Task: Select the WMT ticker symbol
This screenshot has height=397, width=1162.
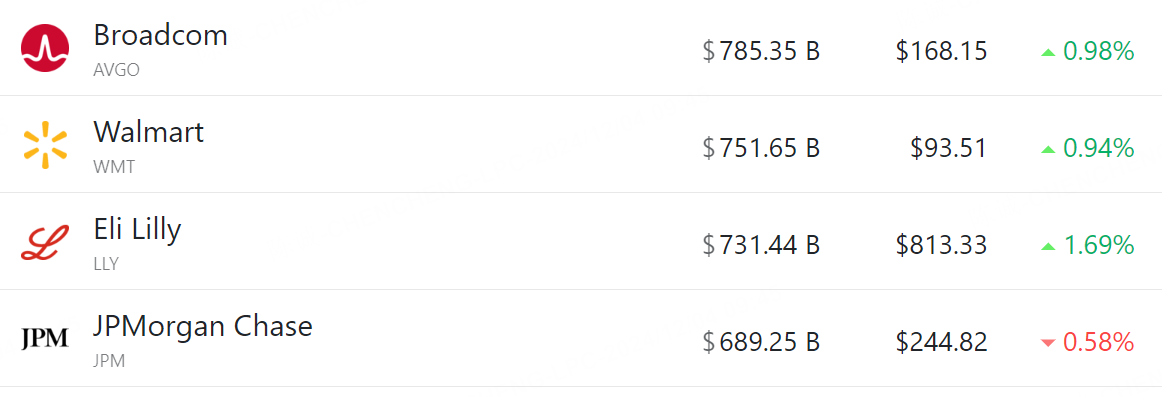Action: pos(114,167)
